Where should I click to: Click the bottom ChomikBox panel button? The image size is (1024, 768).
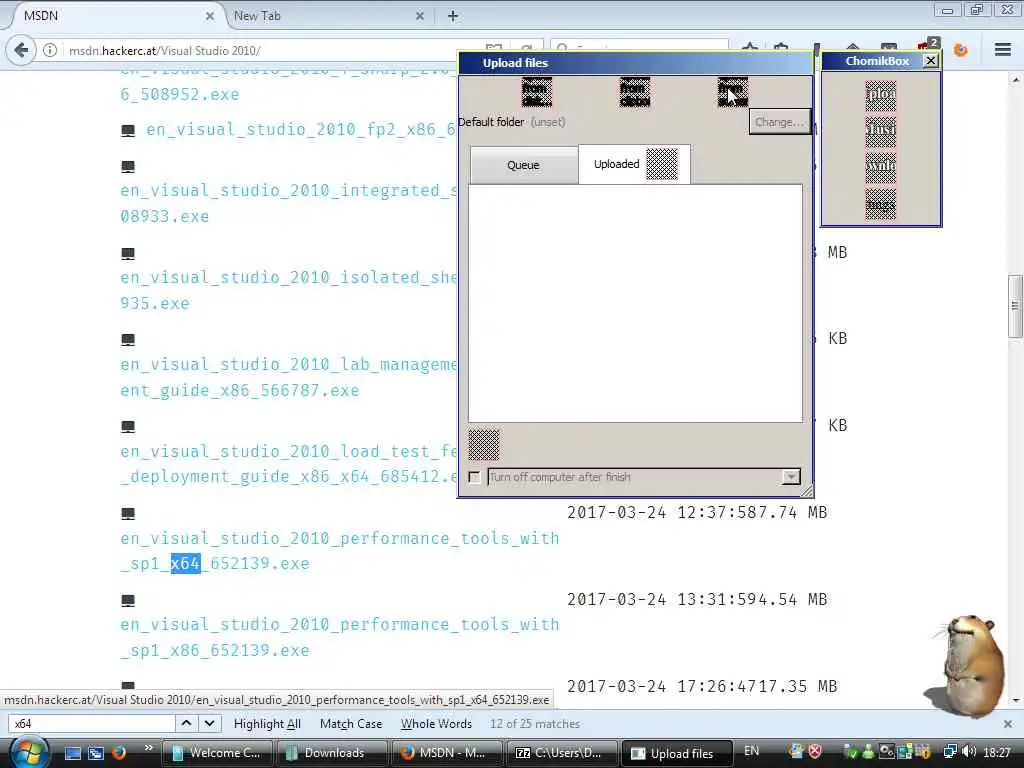pos(880,204)
